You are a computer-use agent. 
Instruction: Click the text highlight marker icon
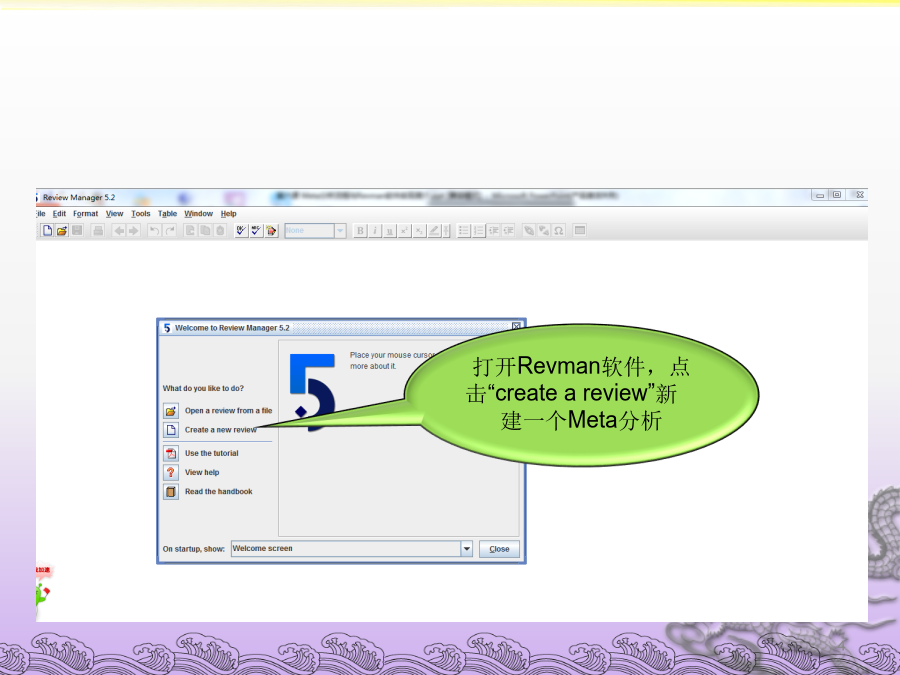click(x=435, y=231)
